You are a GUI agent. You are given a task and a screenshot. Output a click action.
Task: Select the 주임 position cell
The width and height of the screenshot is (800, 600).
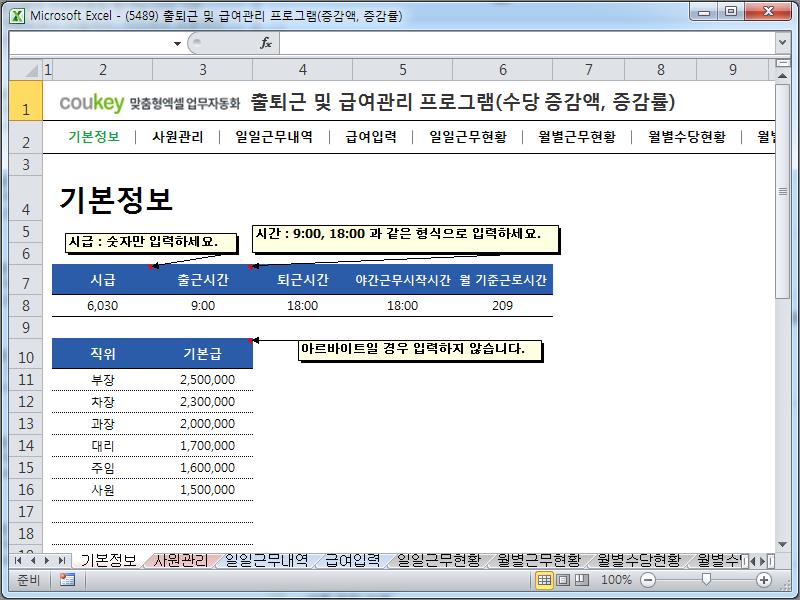103,467
